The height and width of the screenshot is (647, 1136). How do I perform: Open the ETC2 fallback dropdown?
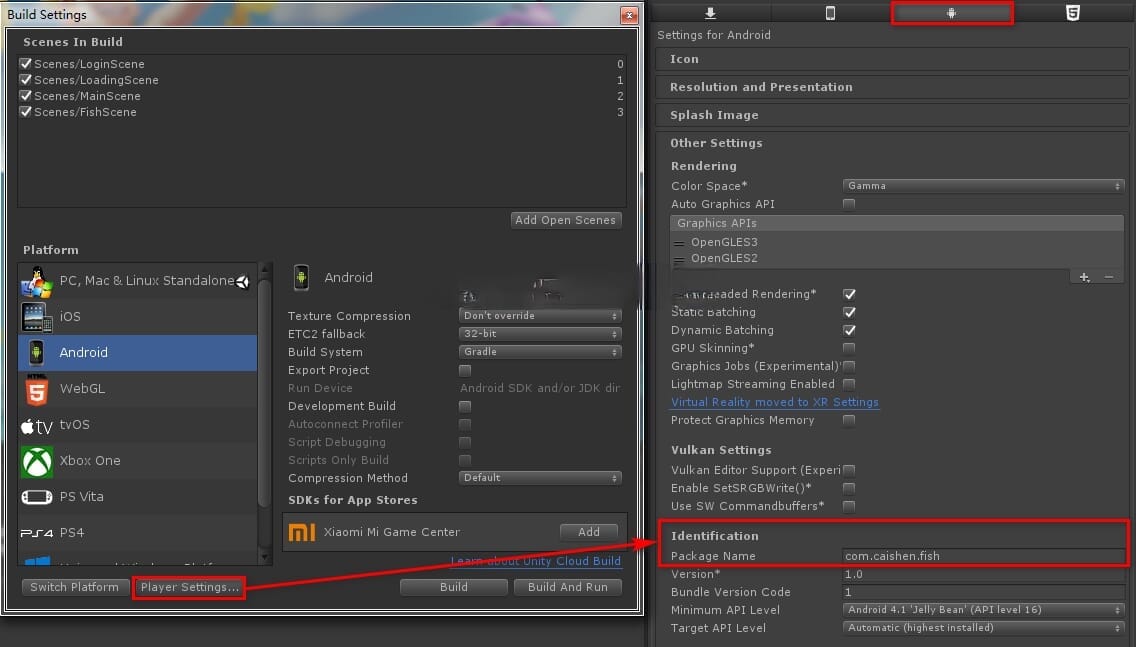(540, 334)
